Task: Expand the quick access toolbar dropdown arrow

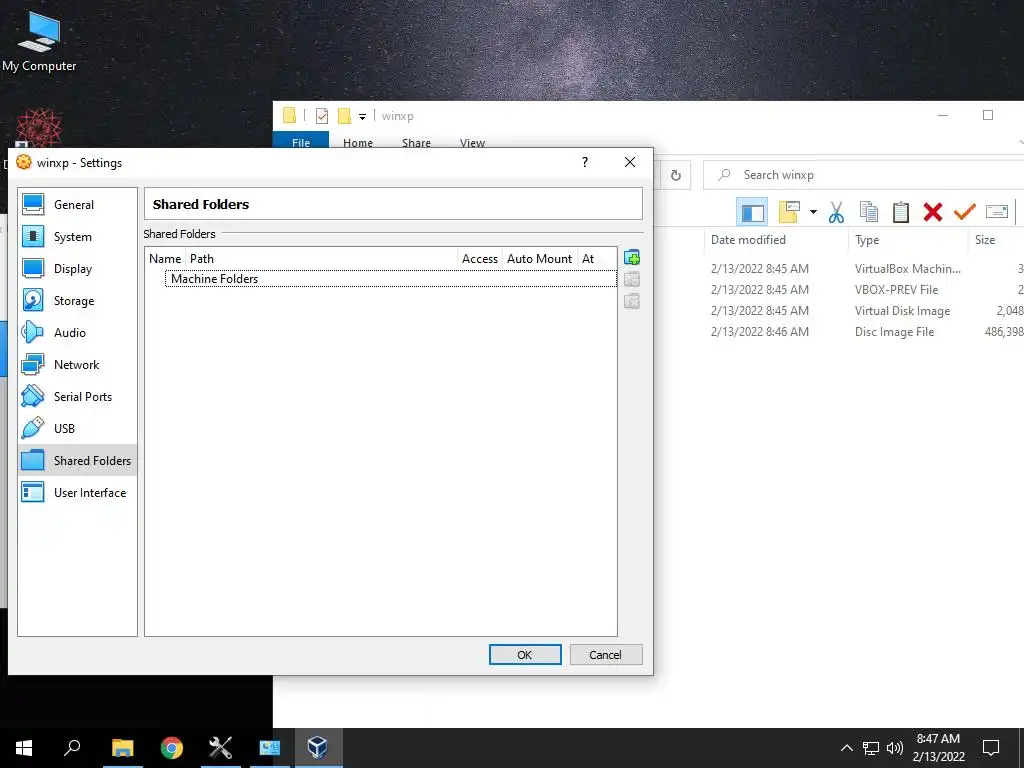Action: (x=362, y=117)
